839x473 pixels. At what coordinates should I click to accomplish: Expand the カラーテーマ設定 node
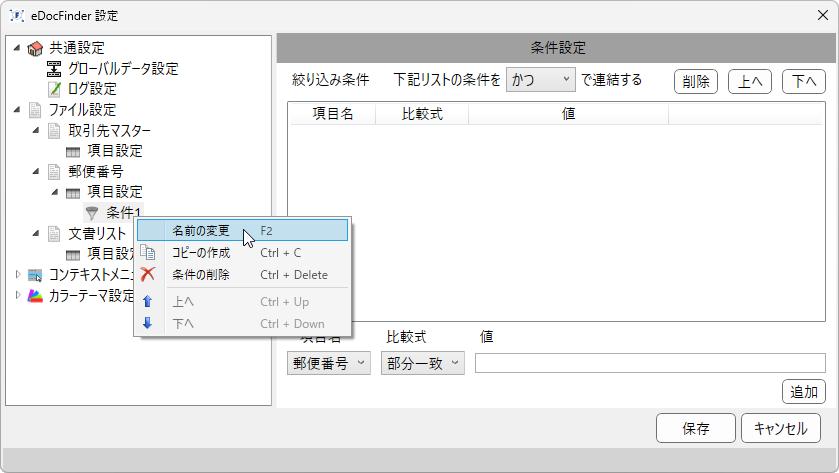click(x=18, y=295)
